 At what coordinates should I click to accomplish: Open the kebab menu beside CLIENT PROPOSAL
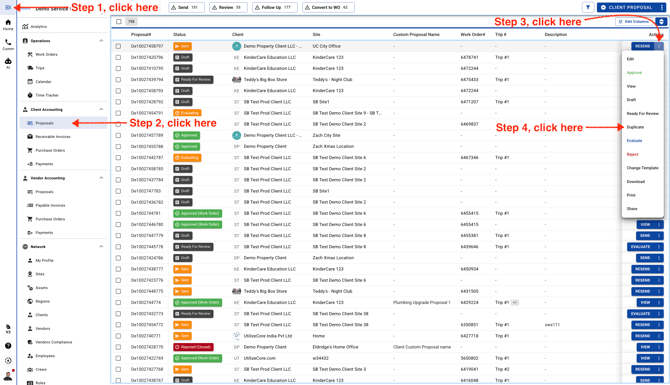(661, 7)
